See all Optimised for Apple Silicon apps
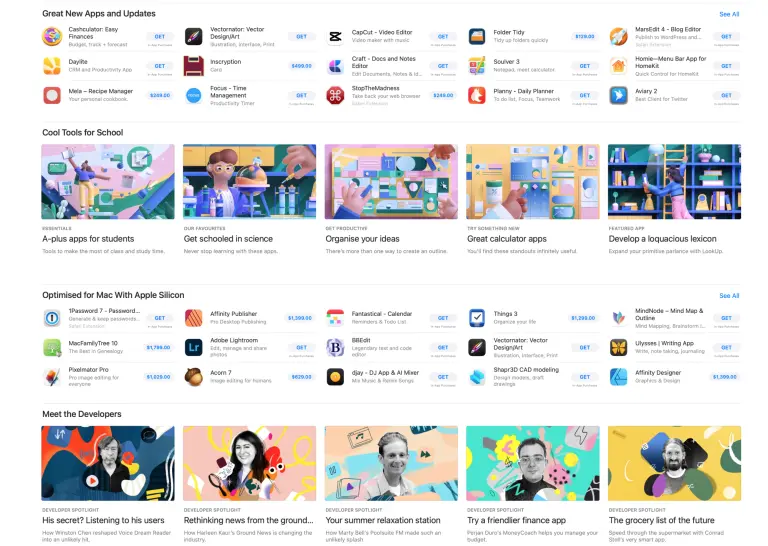768x546 pixels. [729, 296]
